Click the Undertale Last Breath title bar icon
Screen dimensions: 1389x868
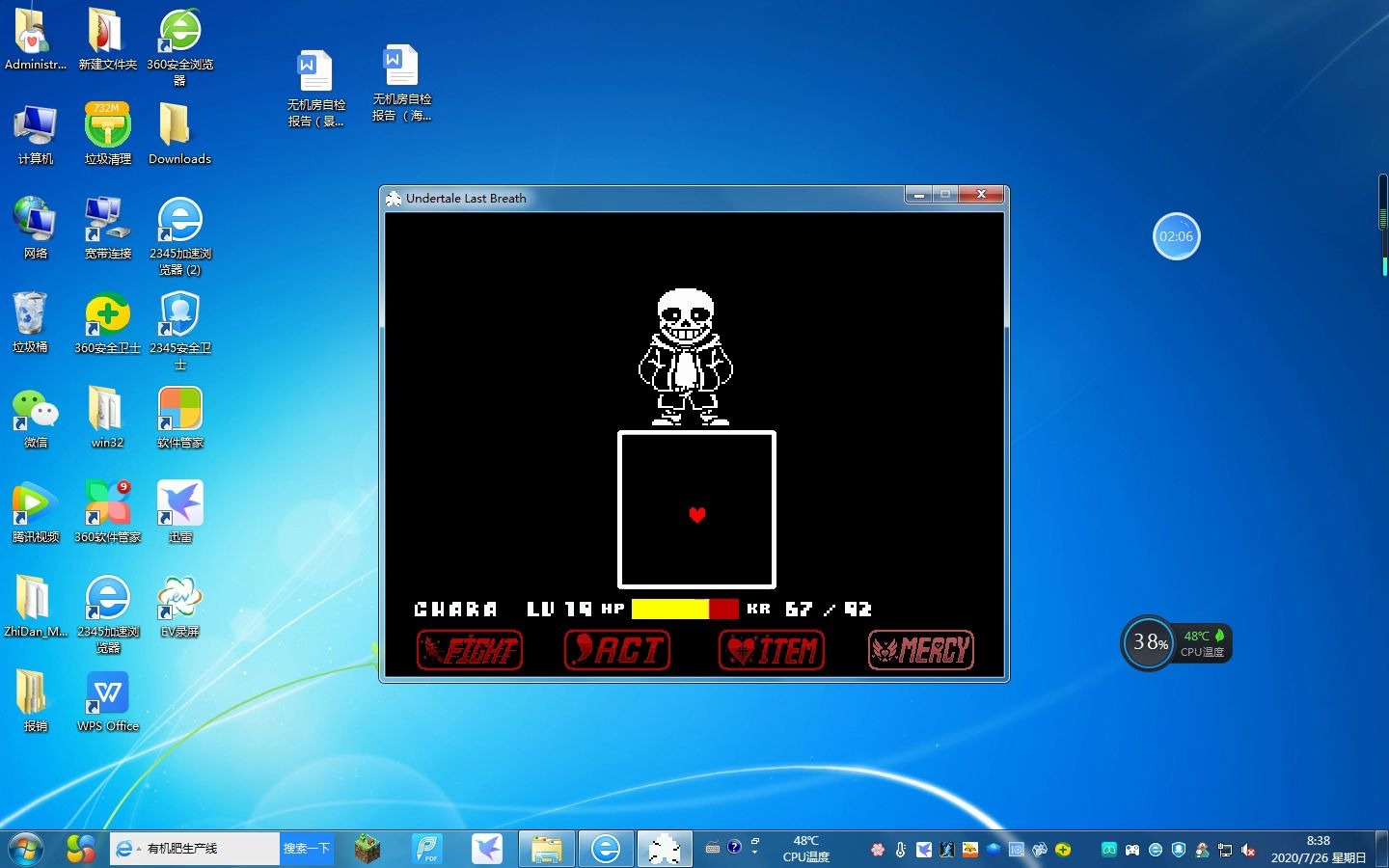pos(394,198)
